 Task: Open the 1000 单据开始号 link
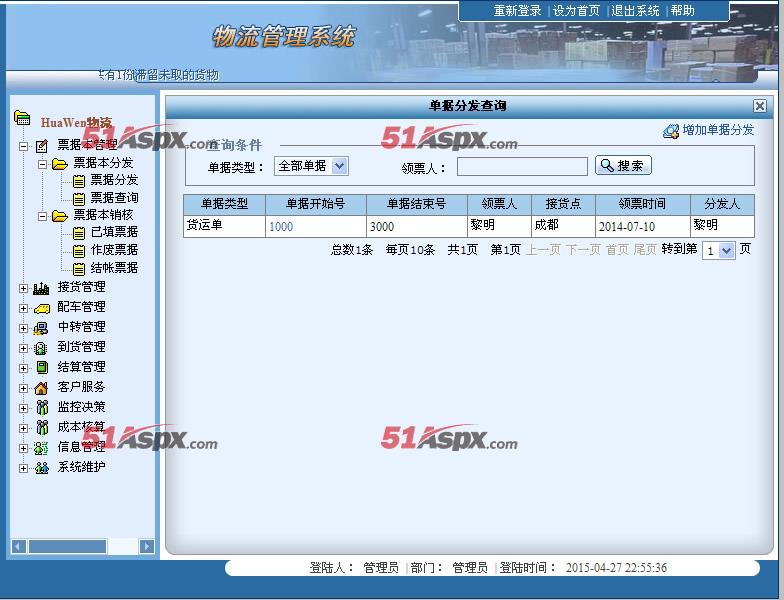pos(281,227)
